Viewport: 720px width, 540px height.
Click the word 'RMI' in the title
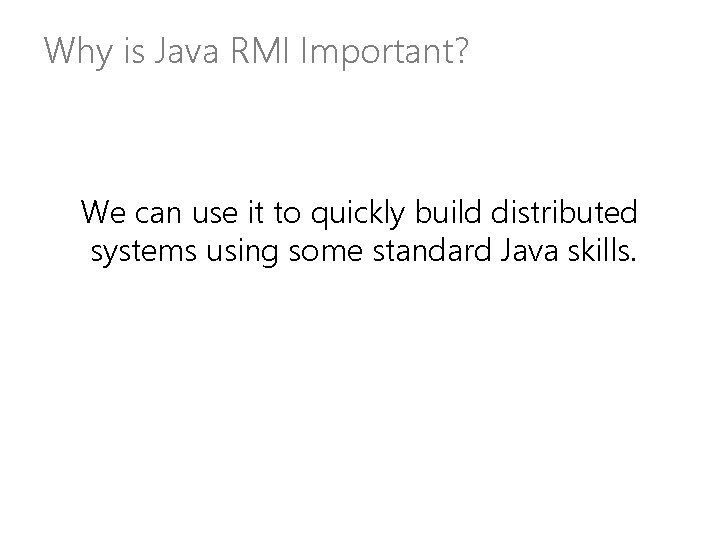click(260, 50)
